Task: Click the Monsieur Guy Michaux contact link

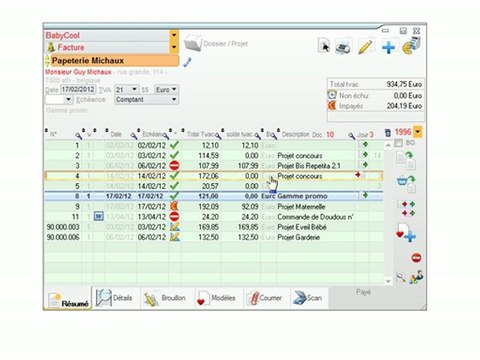Action: (x=78, y=72)
